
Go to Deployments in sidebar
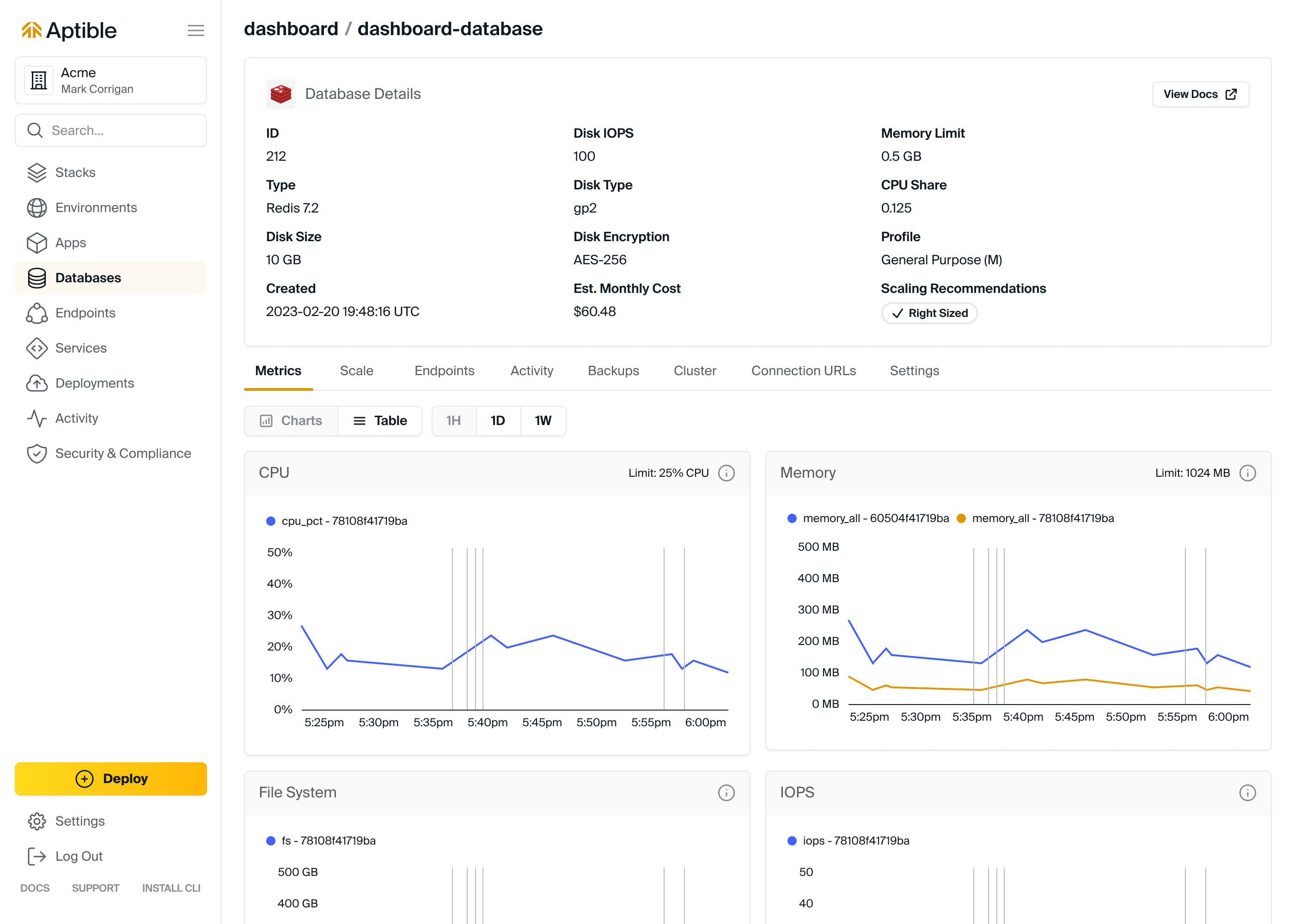(x=111, y=383)
